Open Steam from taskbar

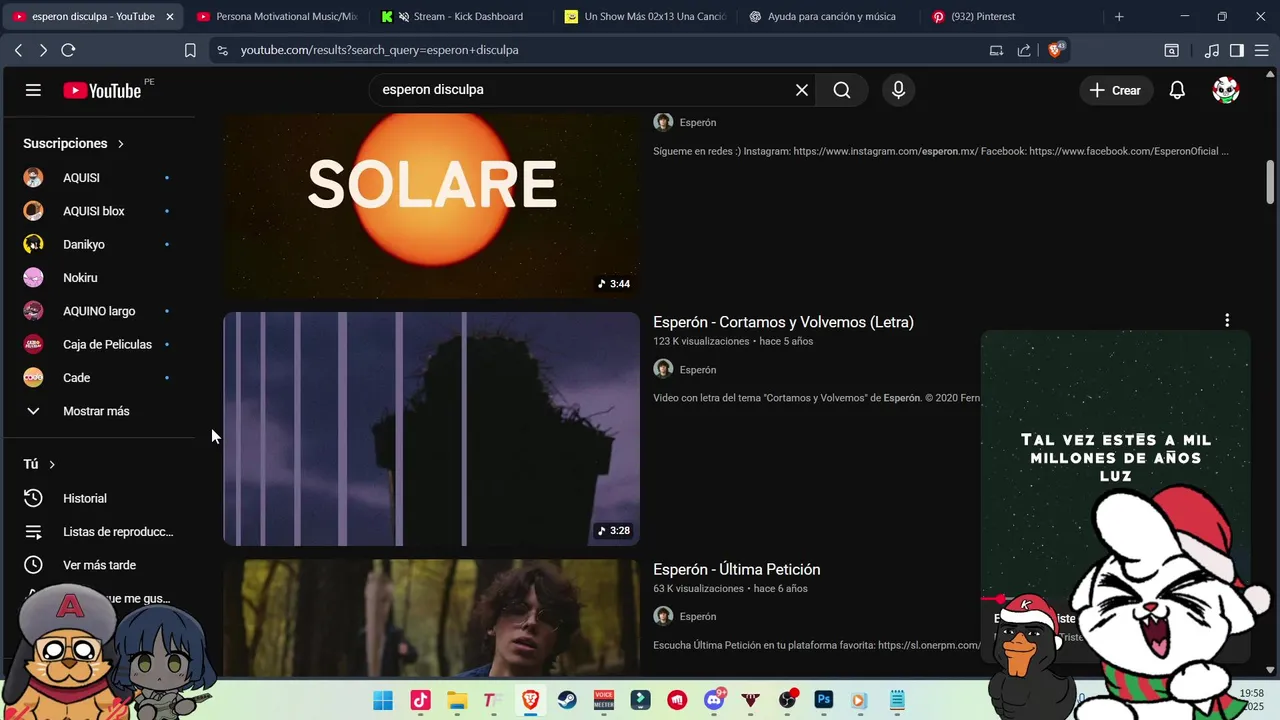point(567,700)
